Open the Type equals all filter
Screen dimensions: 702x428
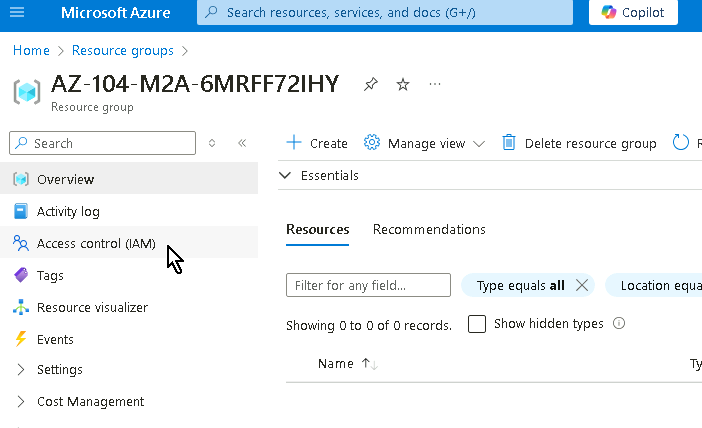(x=520, y=286)
